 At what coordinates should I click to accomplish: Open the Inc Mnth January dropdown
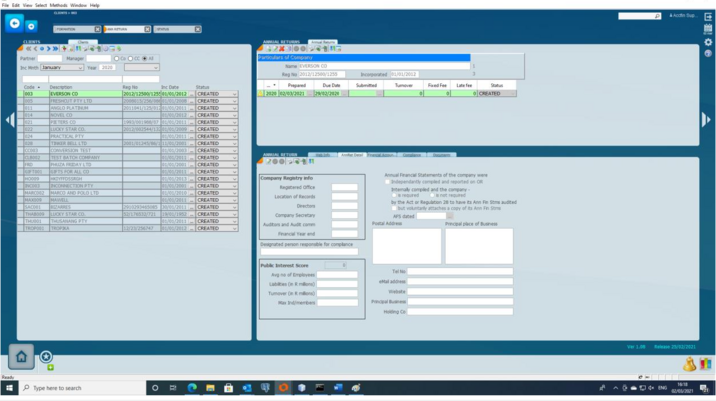(81, 68)
